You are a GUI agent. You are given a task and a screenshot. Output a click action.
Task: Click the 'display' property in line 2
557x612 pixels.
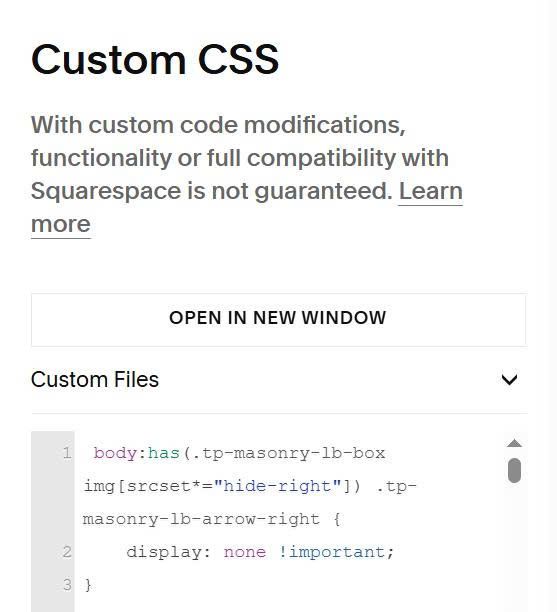(x=164, y=552)
